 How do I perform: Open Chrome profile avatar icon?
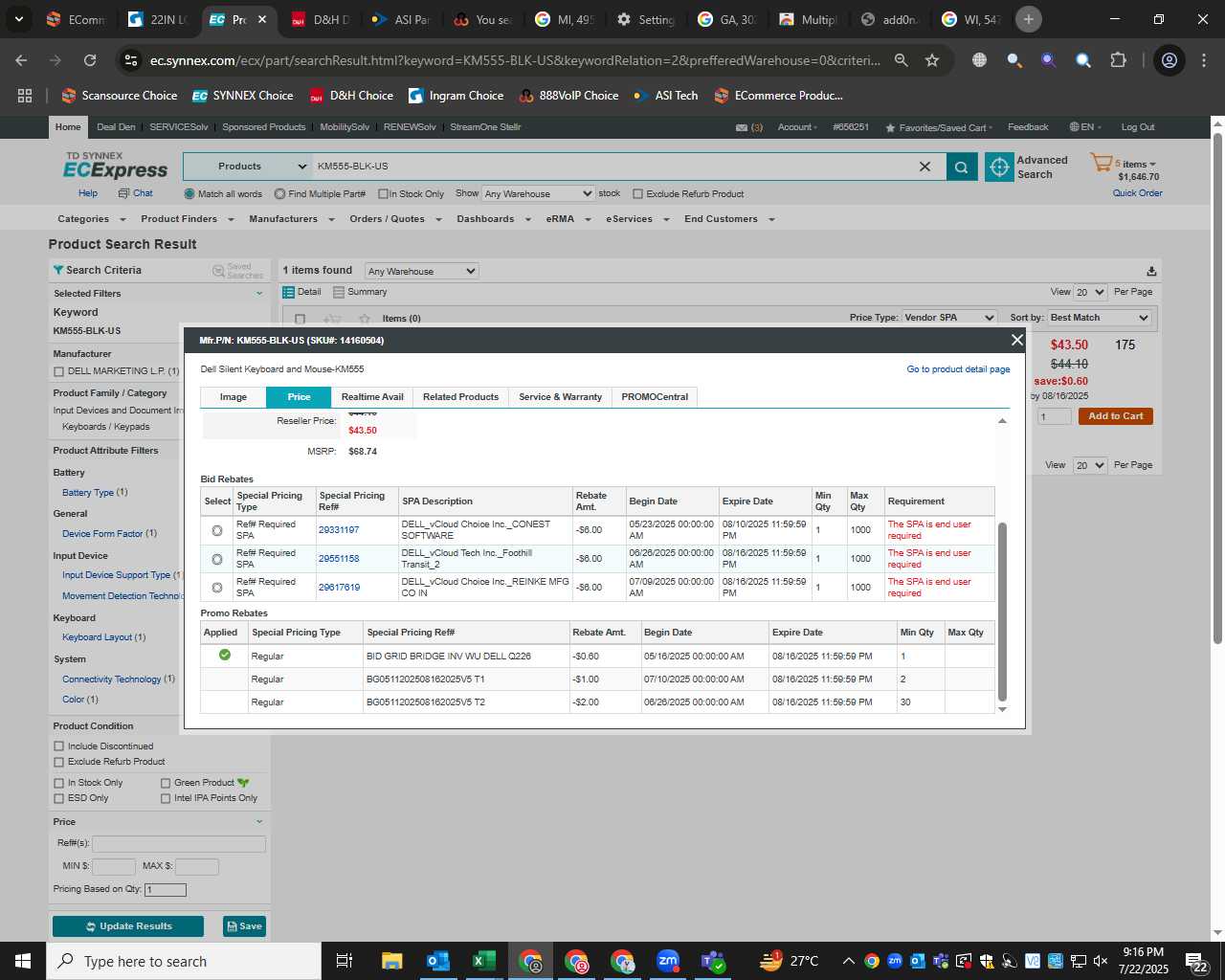[1169, 60]
